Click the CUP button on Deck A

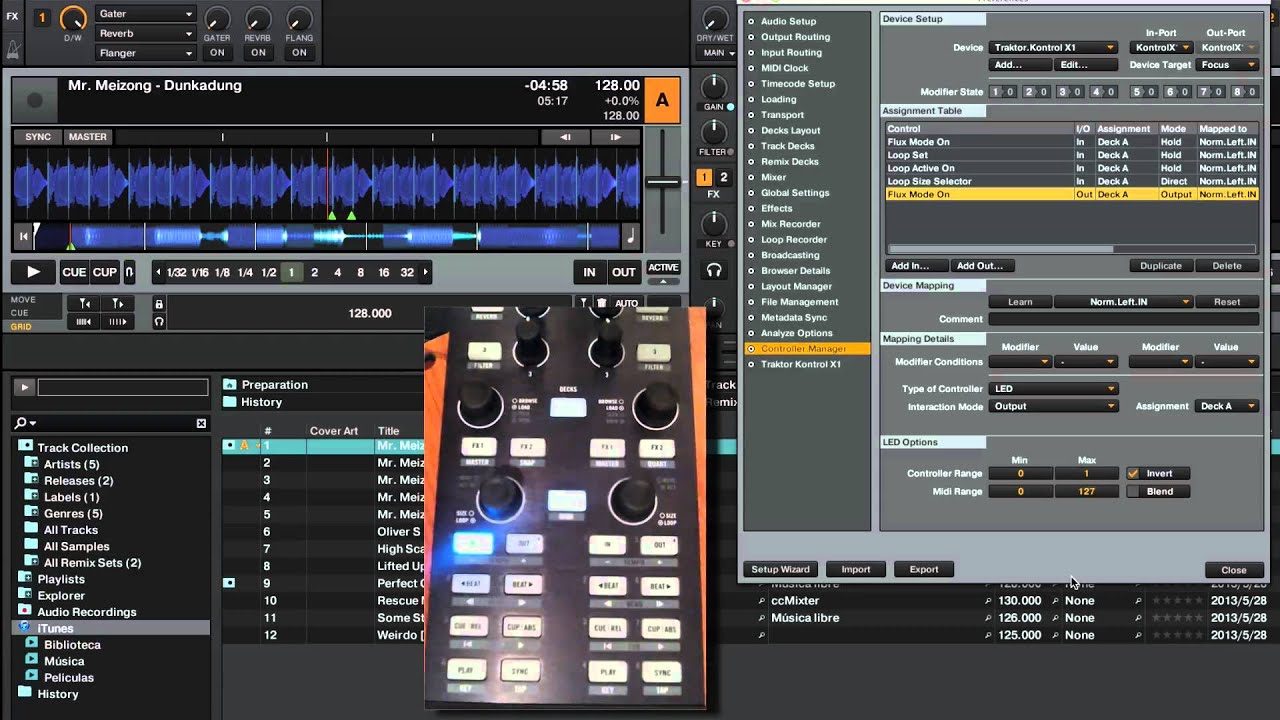pos(105,272)
